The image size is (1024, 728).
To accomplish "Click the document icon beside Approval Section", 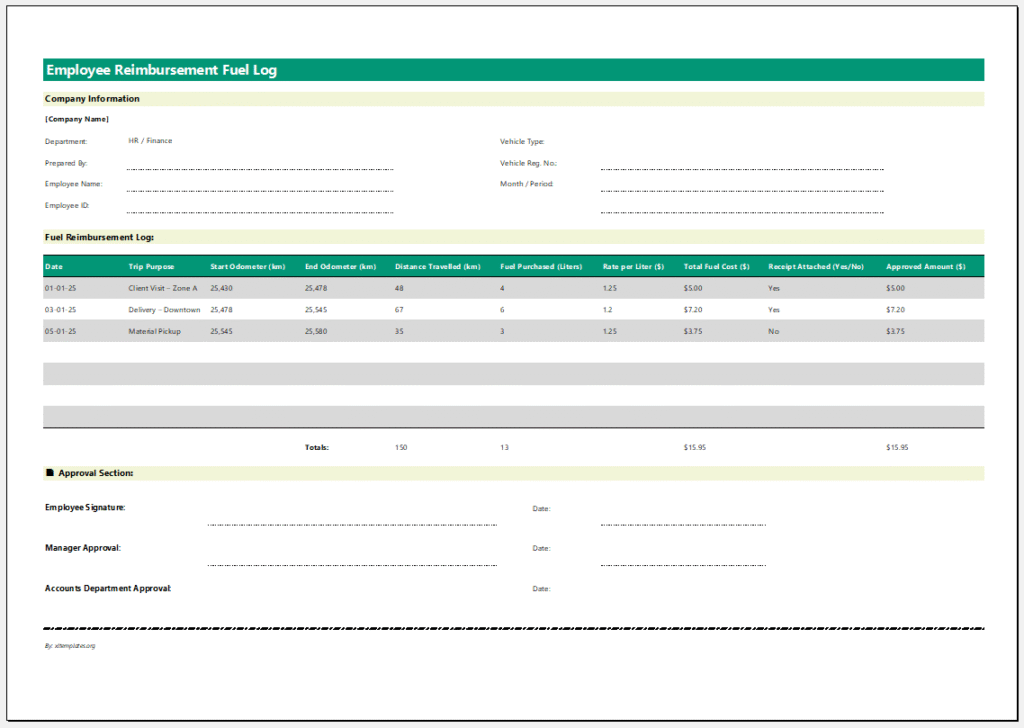I will [48, 473].
